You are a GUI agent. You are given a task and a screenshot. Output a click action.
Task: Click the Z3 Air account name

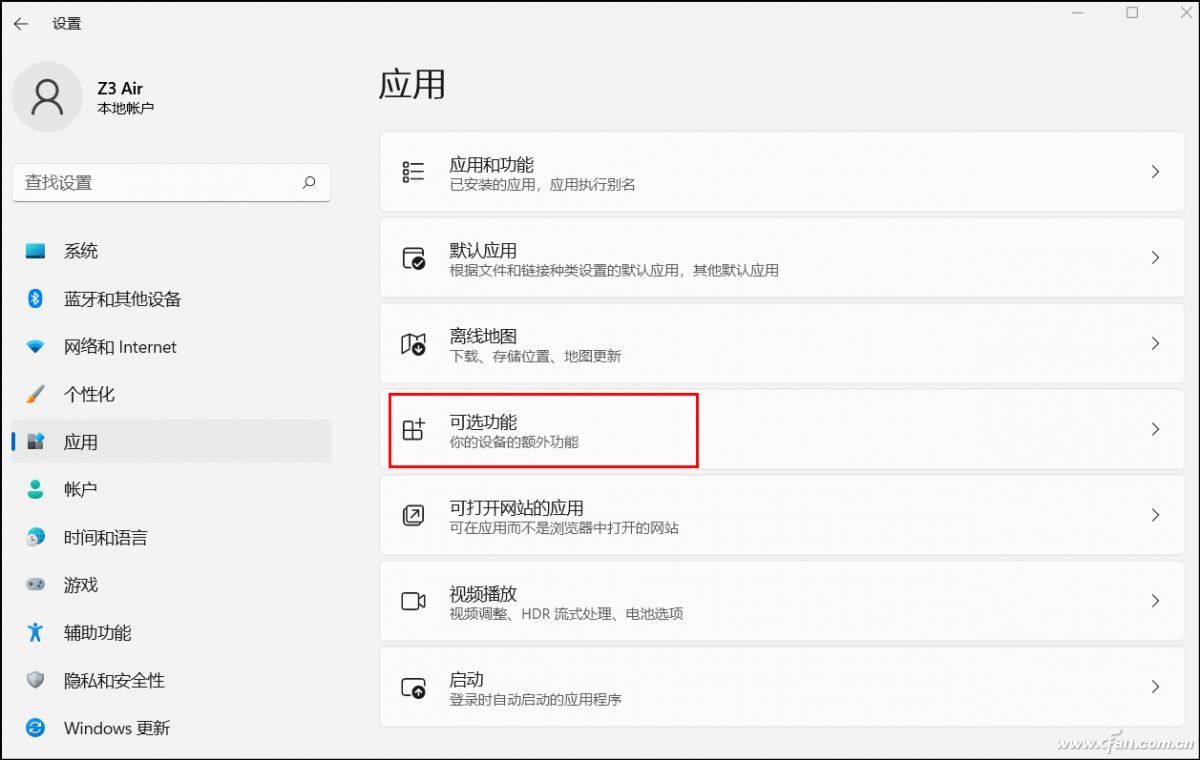(120, 89)
